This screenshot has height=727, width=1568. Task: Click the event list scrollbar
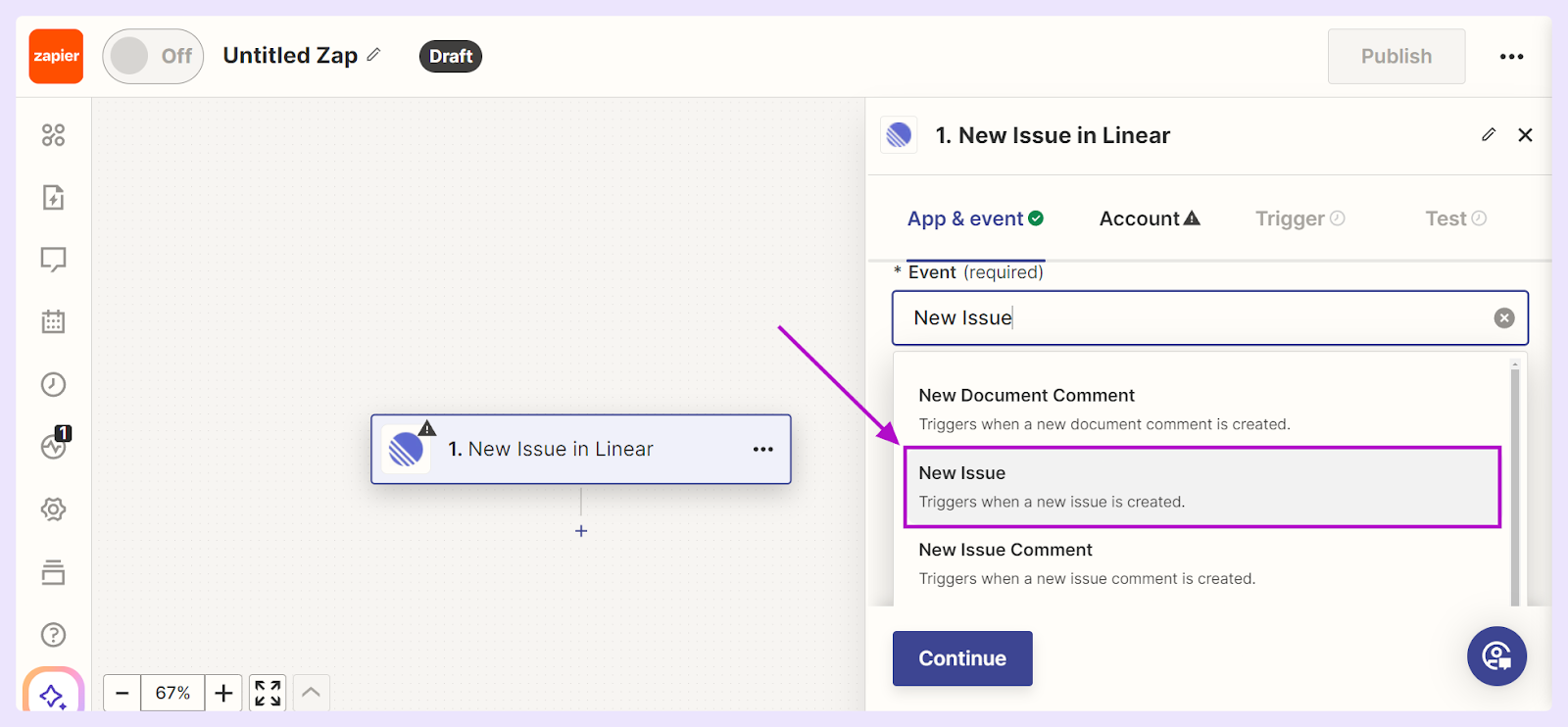[1515, 485]
